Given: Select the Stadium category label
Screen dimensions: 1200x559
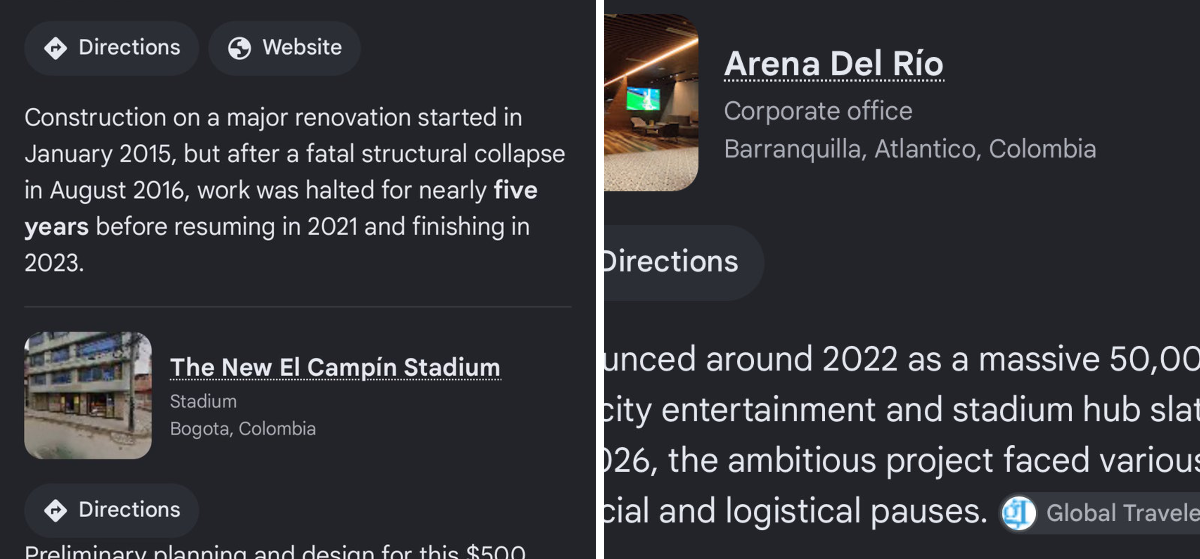Looking at the screenshot, I should coord(203,401).
